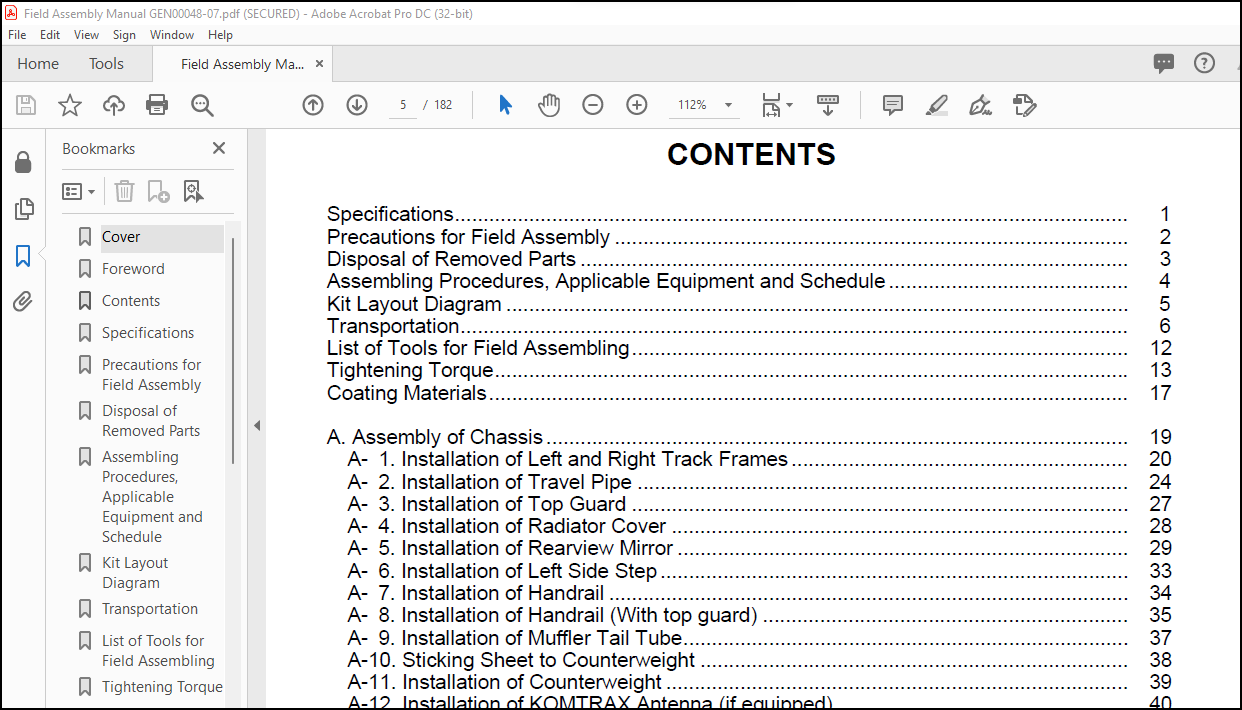
Task: Click Coating Materials contents entry
Action: [x=748, y=393]
